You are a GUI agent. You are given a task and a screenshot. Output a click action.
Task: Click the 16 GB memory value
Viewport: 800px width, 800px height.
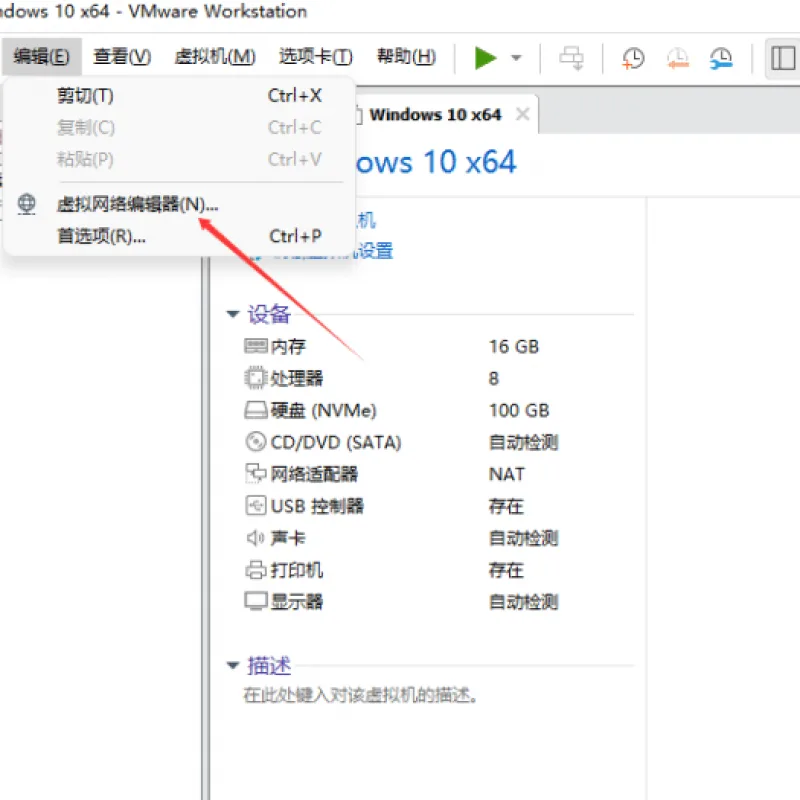pos(514,346)
